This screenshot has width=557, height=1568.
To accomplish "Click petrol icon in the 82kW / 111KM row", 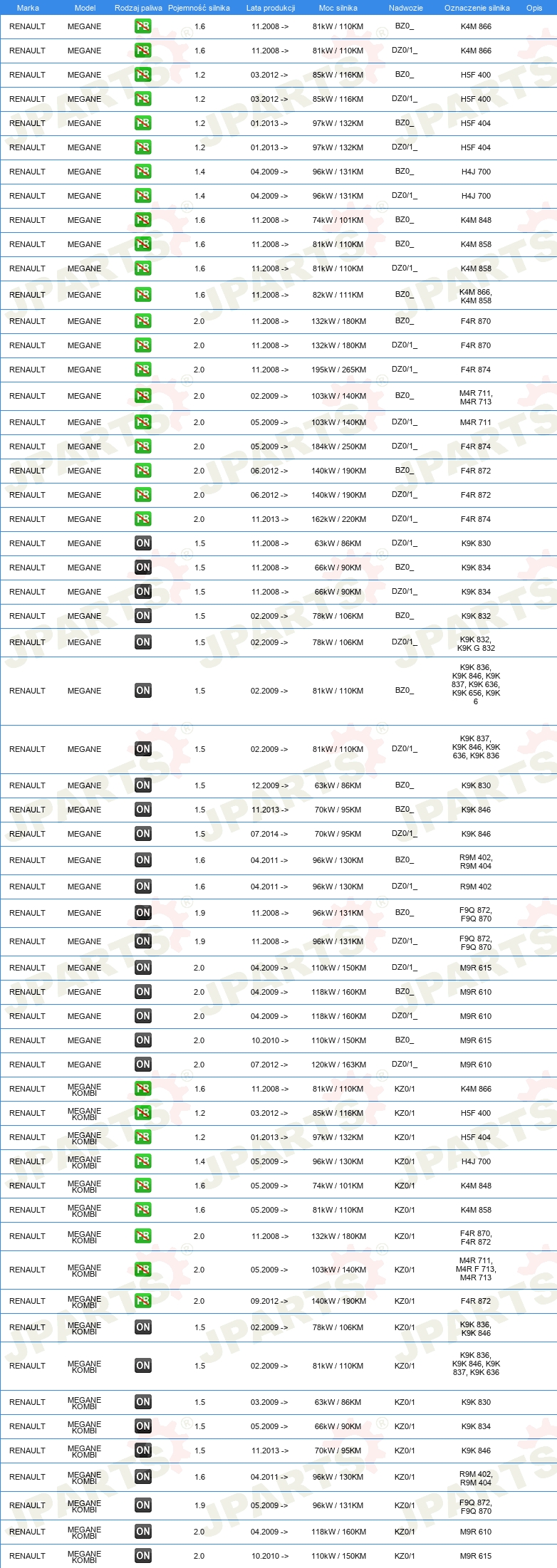I will coord(142,295).
